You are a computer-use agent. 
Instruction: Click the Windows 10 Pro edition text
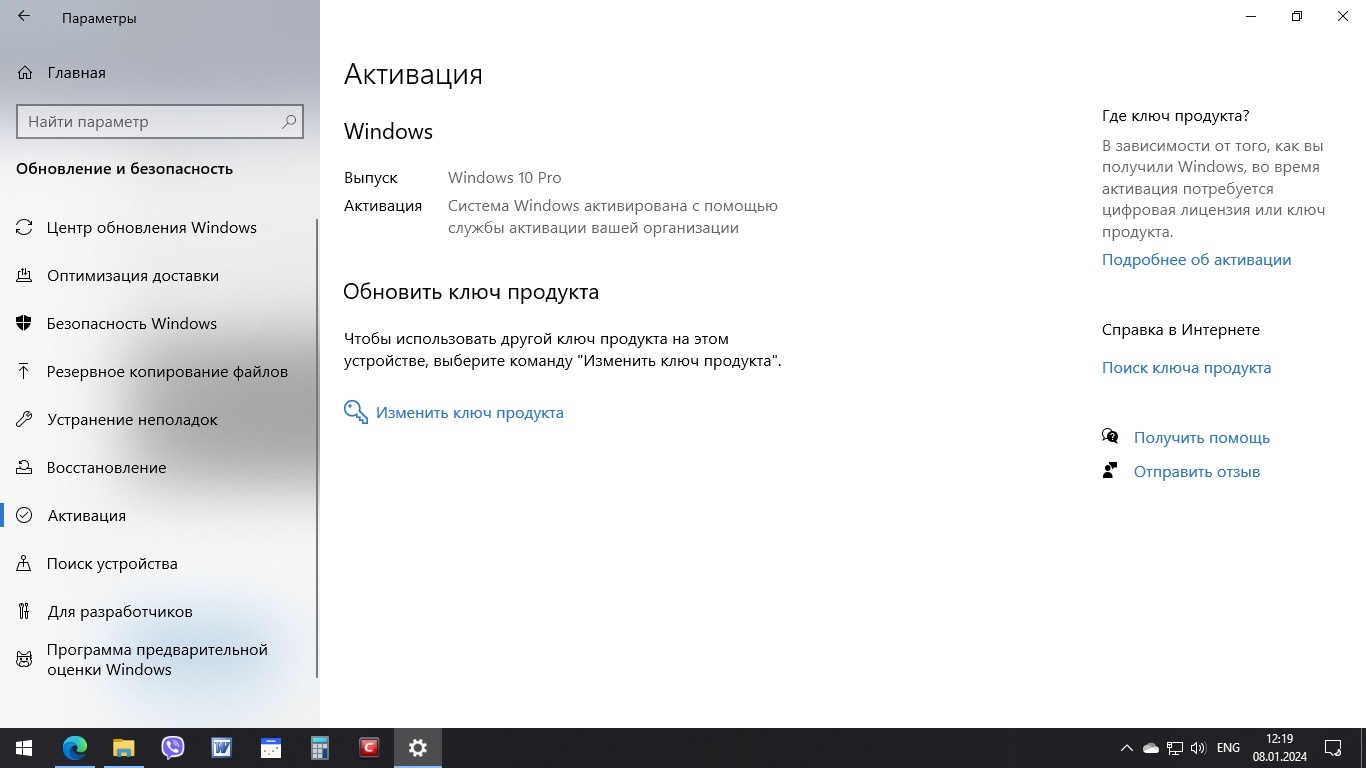pos(504,178)
